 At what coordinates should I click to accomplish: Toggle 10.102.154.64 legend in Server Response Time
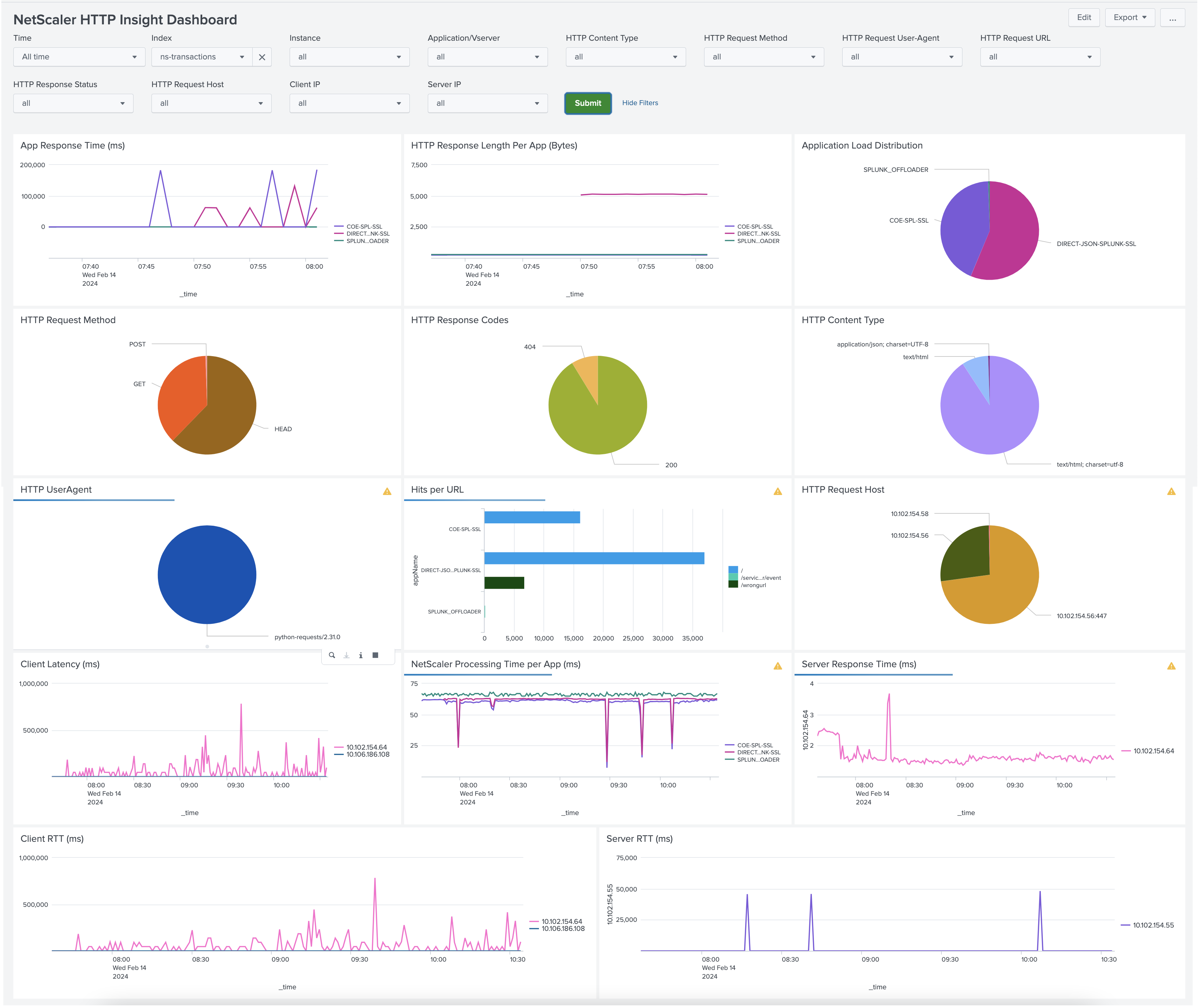coord(1147,751)
